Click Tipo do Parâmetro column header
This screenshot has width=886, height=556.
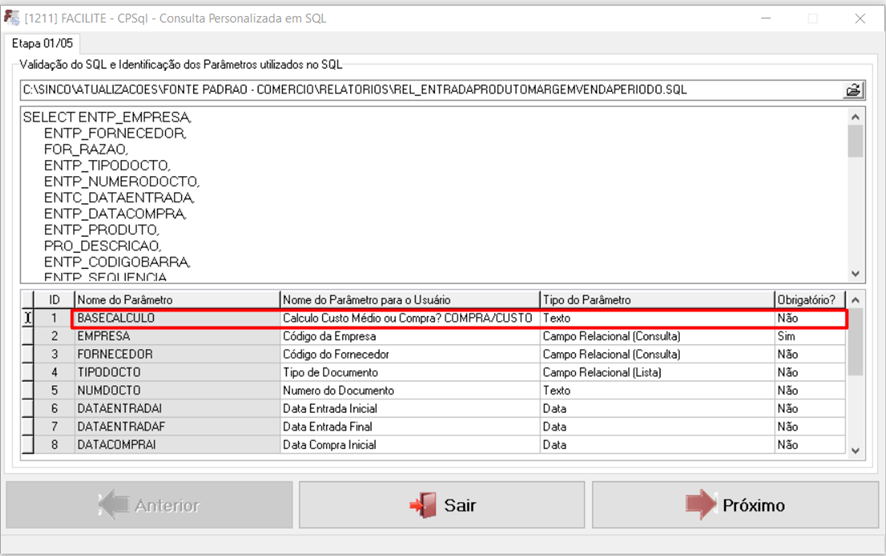click(x=657, y=299)
